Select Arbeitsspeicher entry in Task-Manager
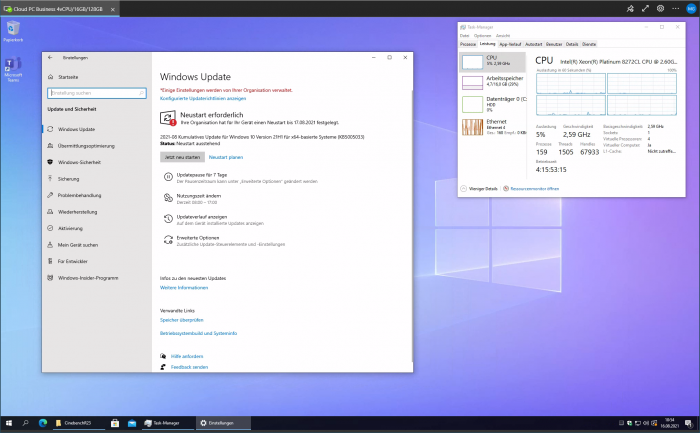Viewport: 700px width, 433px height. [x=493, y=82]
